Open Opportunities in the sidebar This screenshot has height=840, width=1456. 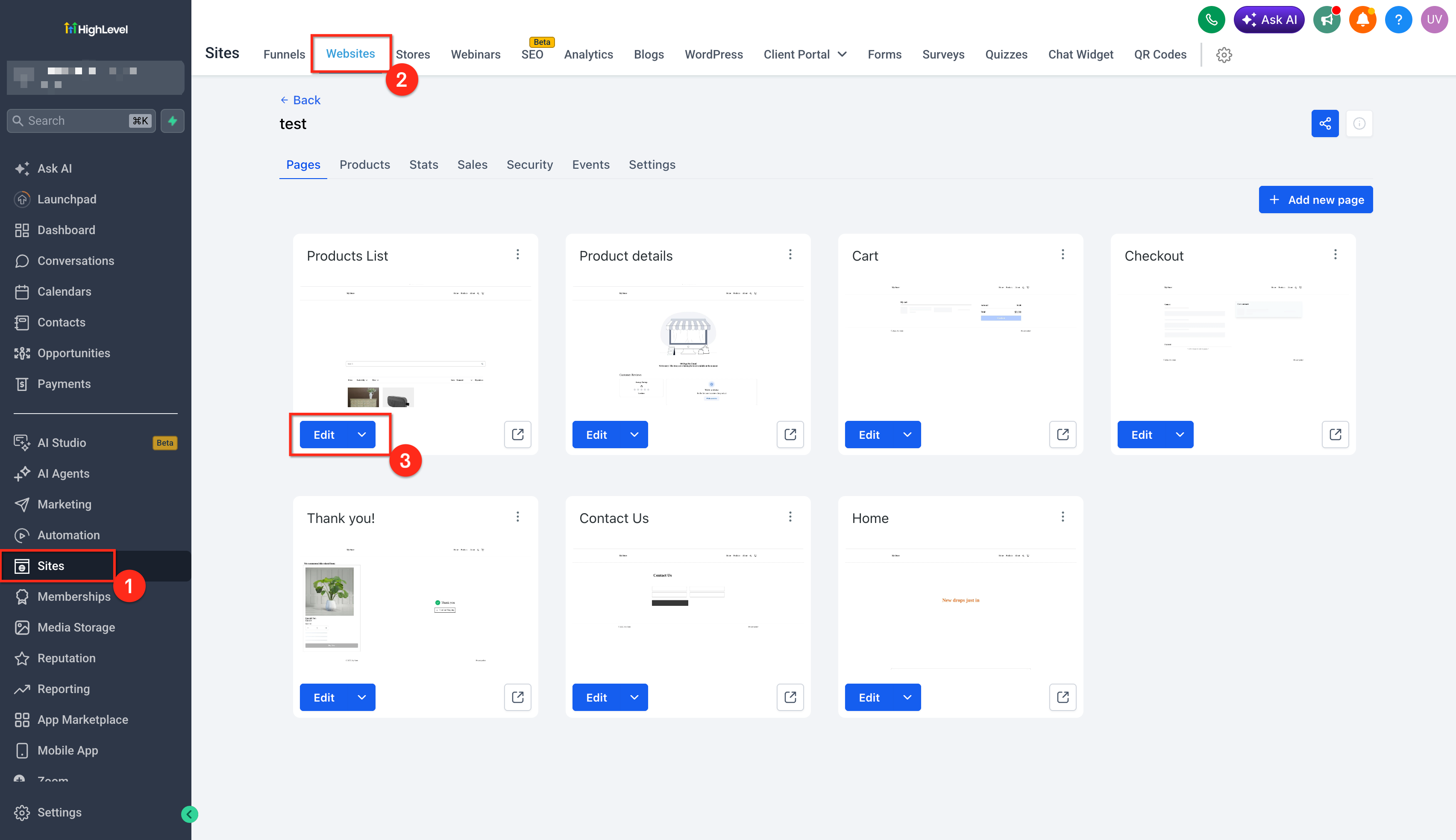click(x=73, y=353)
